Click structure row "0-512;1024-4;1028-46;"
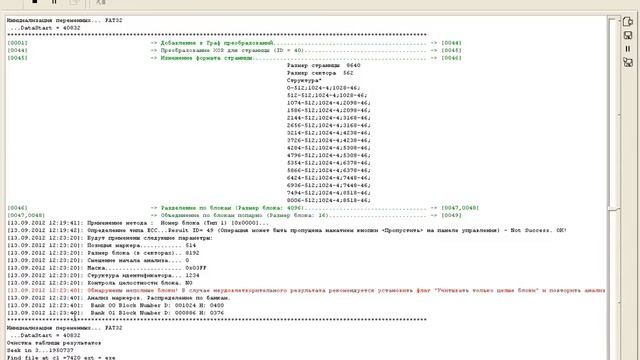Viewport: 640px width, 360px height. point(323,88)
